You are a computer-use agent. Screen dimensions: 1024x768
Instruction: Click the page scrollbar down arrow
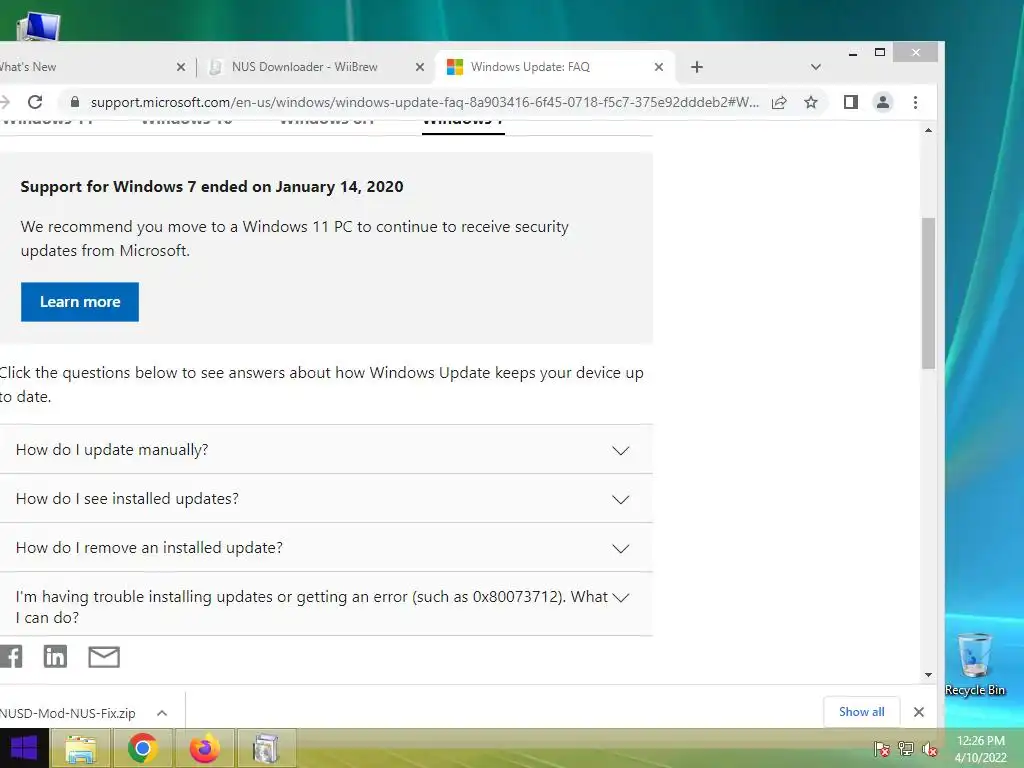[928, 675]
